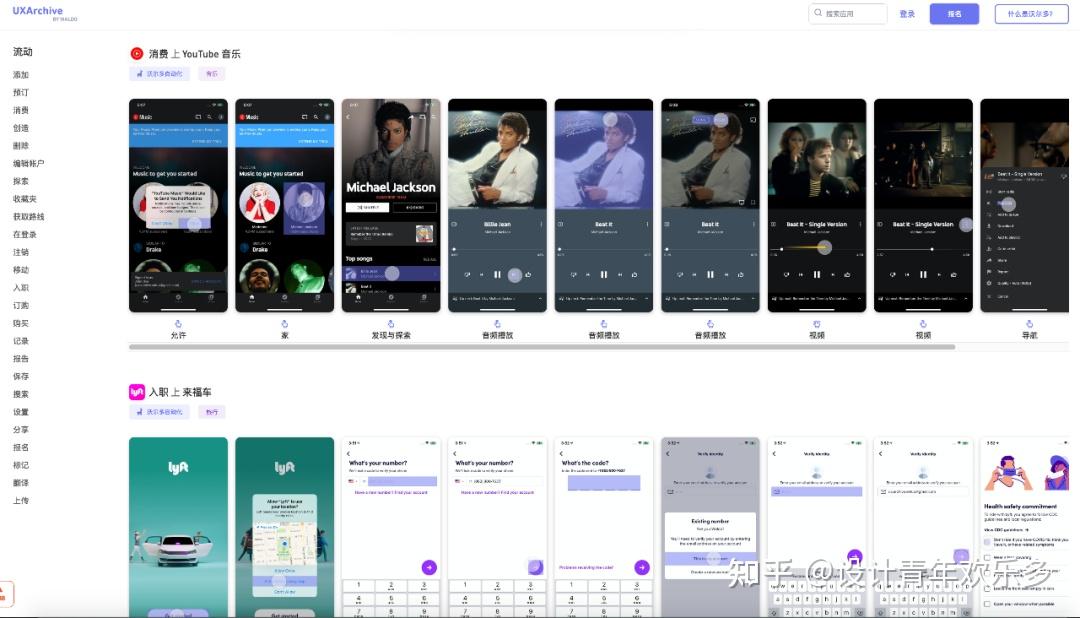
Task: Select 编辑账户 in the flows sidebar
Action: pyautogui.click(x=28, y=163)
